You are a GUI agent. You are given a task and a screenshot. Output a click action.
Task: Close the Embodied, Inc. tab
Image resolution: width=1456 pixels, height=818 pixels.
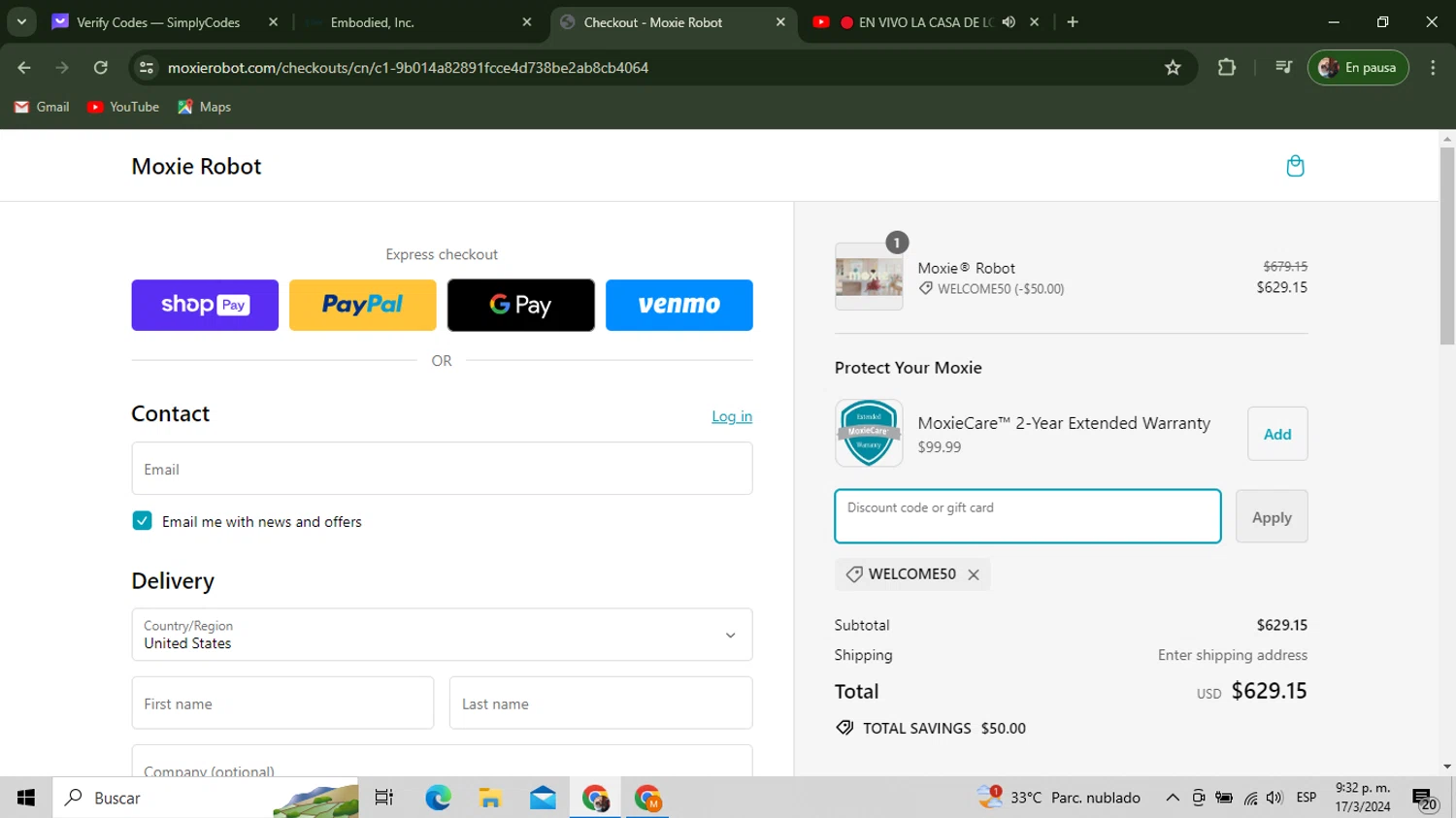(x=527, y=21)
